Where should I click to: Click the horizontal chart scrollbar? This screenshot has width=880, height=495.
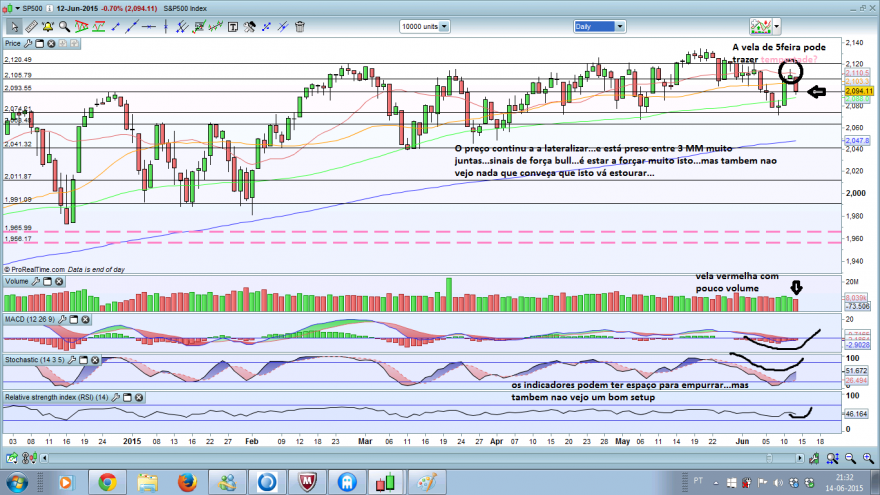click(x=421, y=459)
